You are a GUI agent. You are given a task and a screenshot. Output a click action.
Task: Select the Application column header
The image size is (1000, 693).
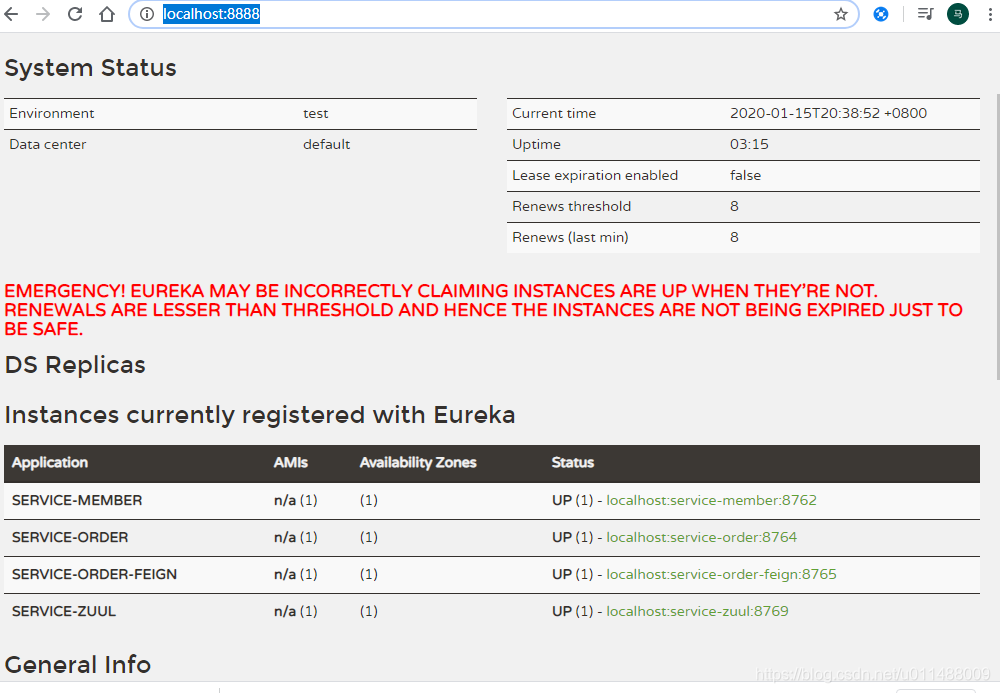pos(49,463)
